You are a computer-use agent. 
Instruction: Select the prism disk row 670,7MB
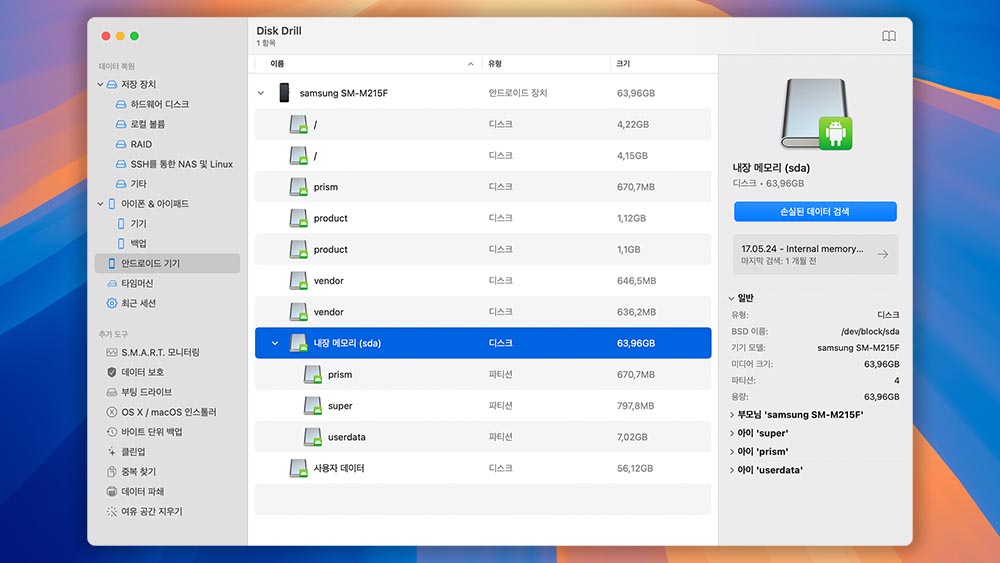click(483, 187)
